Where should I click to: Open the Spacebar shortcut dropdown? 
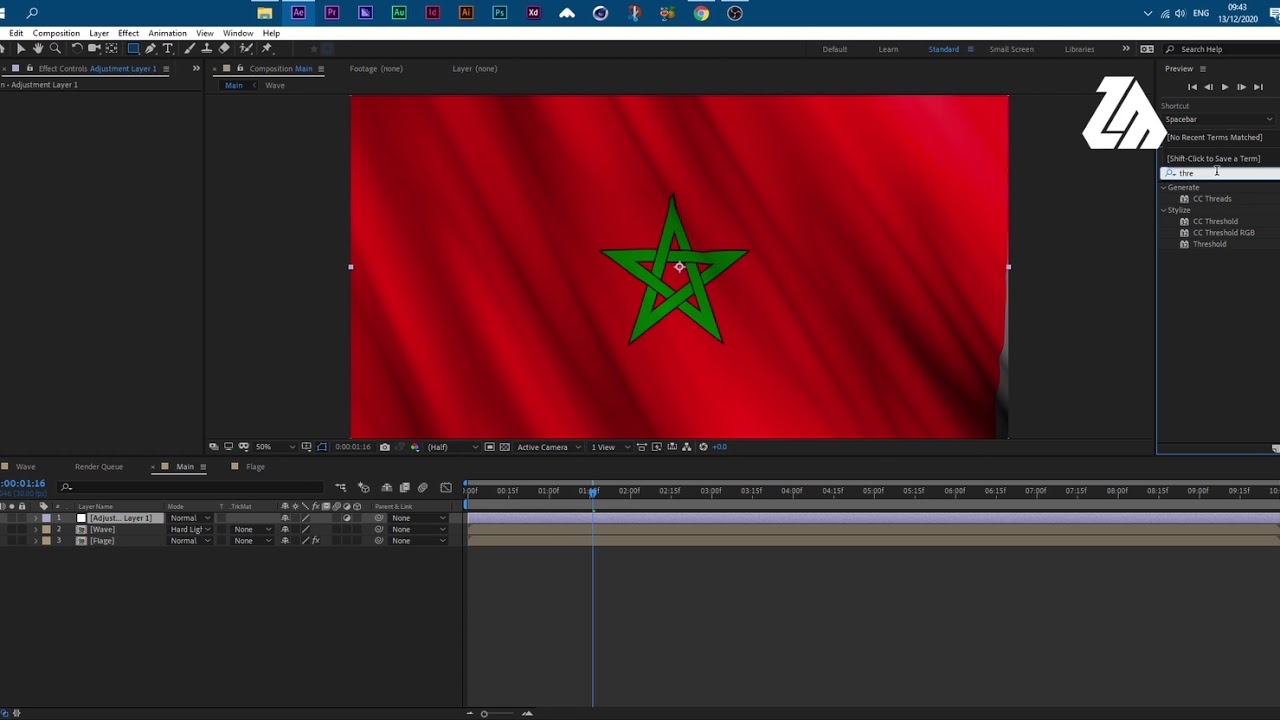coord(1218,119)
